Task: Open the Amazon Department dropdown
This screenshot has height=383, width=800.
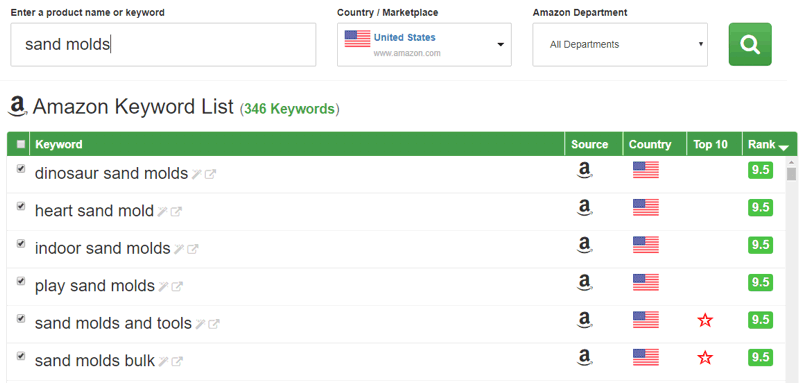Action: (x=620, y=44)
